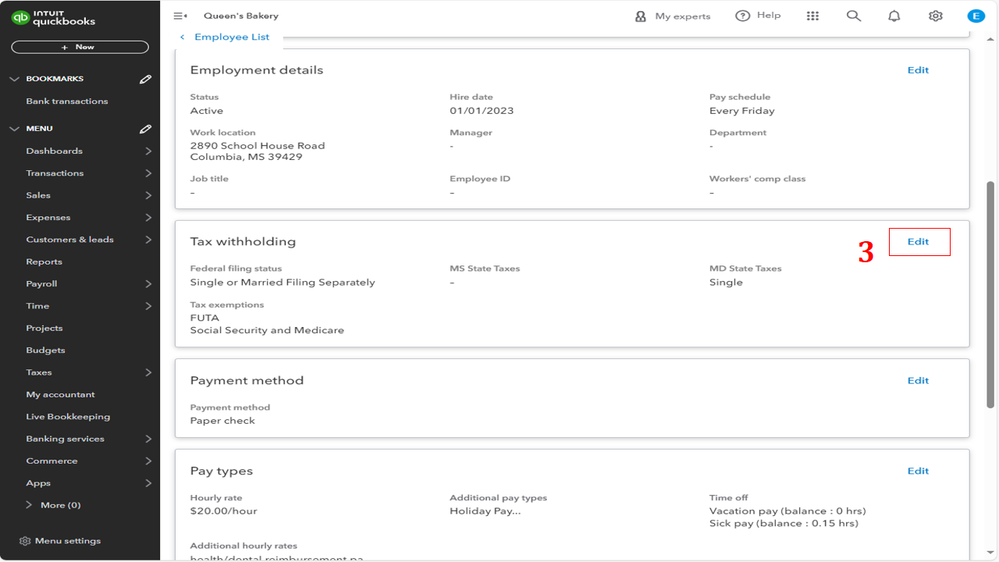999x562 pixels.
Task: Select Projects from the sidebar menu
Action: (44, 328)
